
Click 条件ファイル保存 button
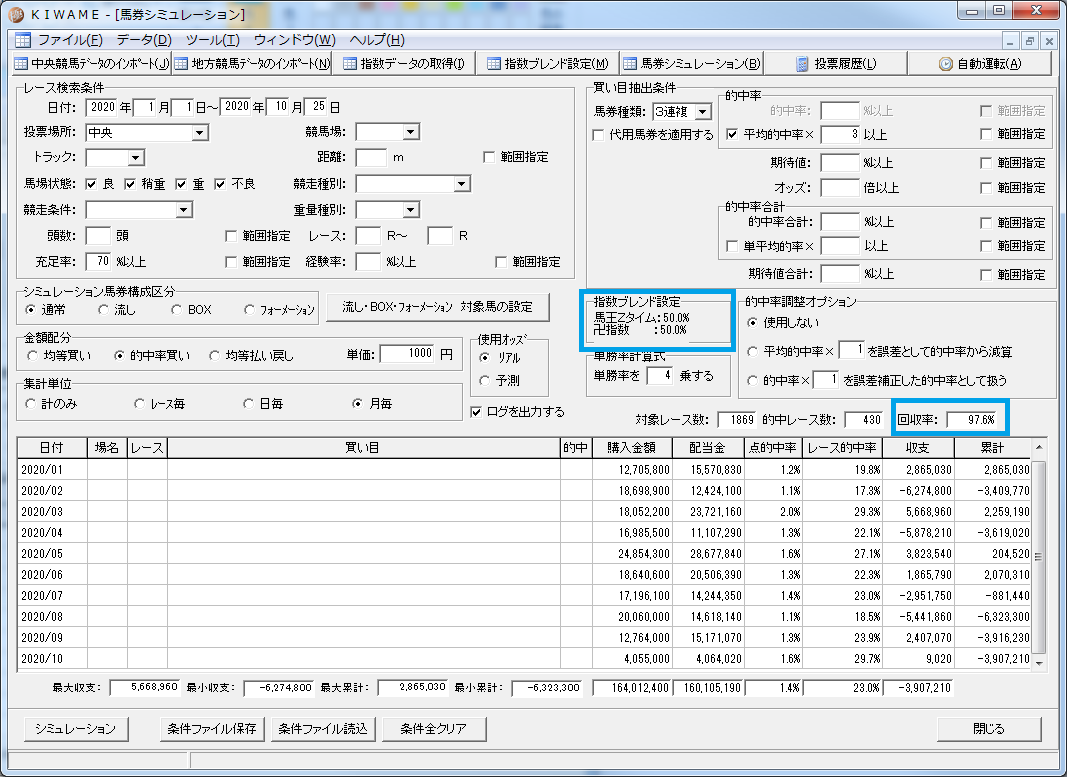pos(212,729)
